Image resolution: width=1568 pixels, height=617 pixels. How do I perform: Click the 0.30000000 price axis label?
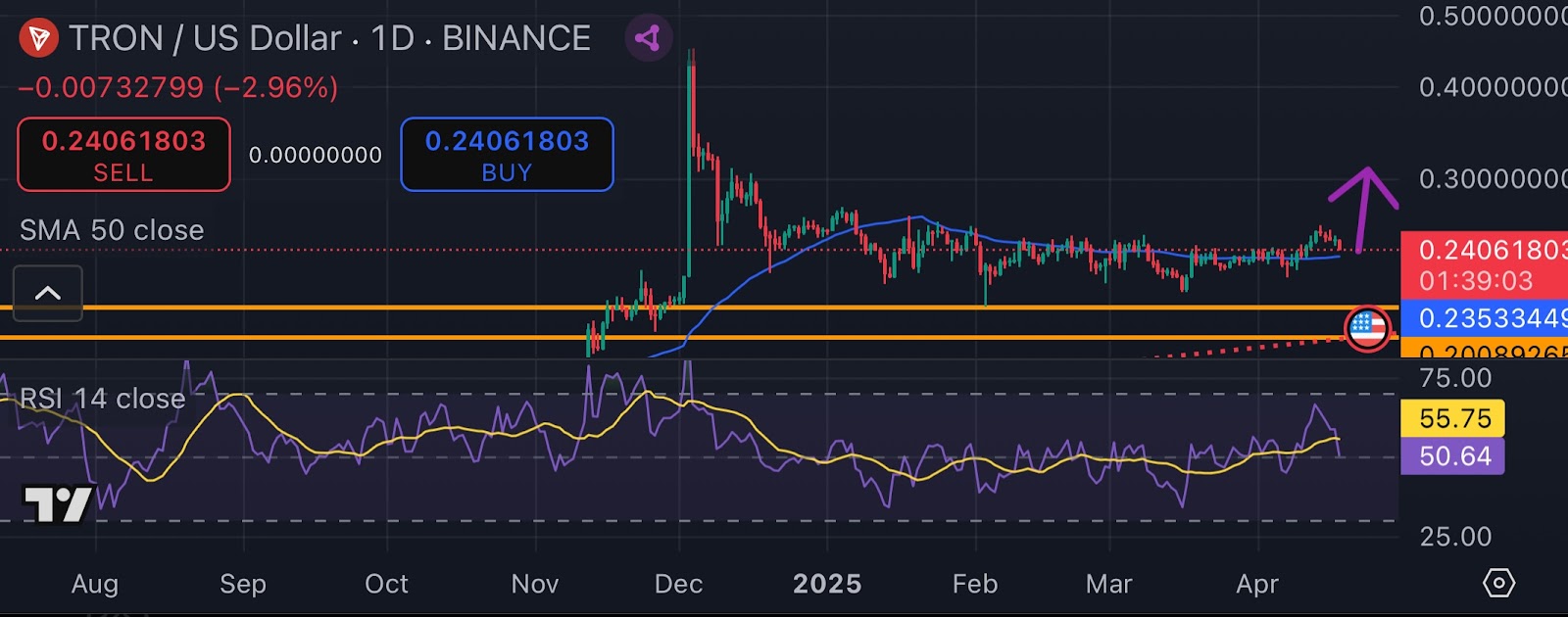pyautogui.click(x=1493, y=179)
